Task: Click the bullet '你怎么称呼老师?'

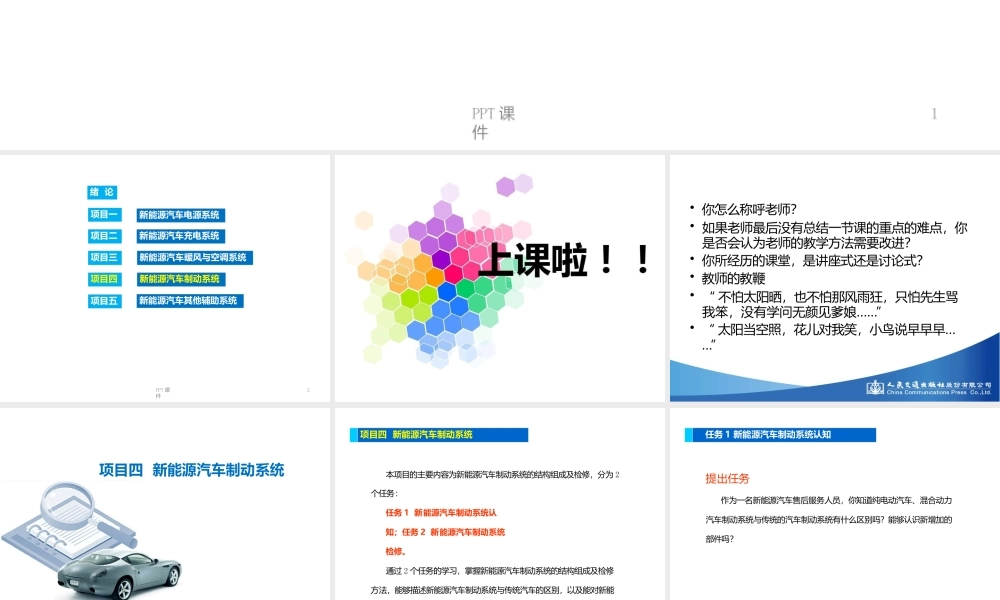Action: click(x=749, y=209)
